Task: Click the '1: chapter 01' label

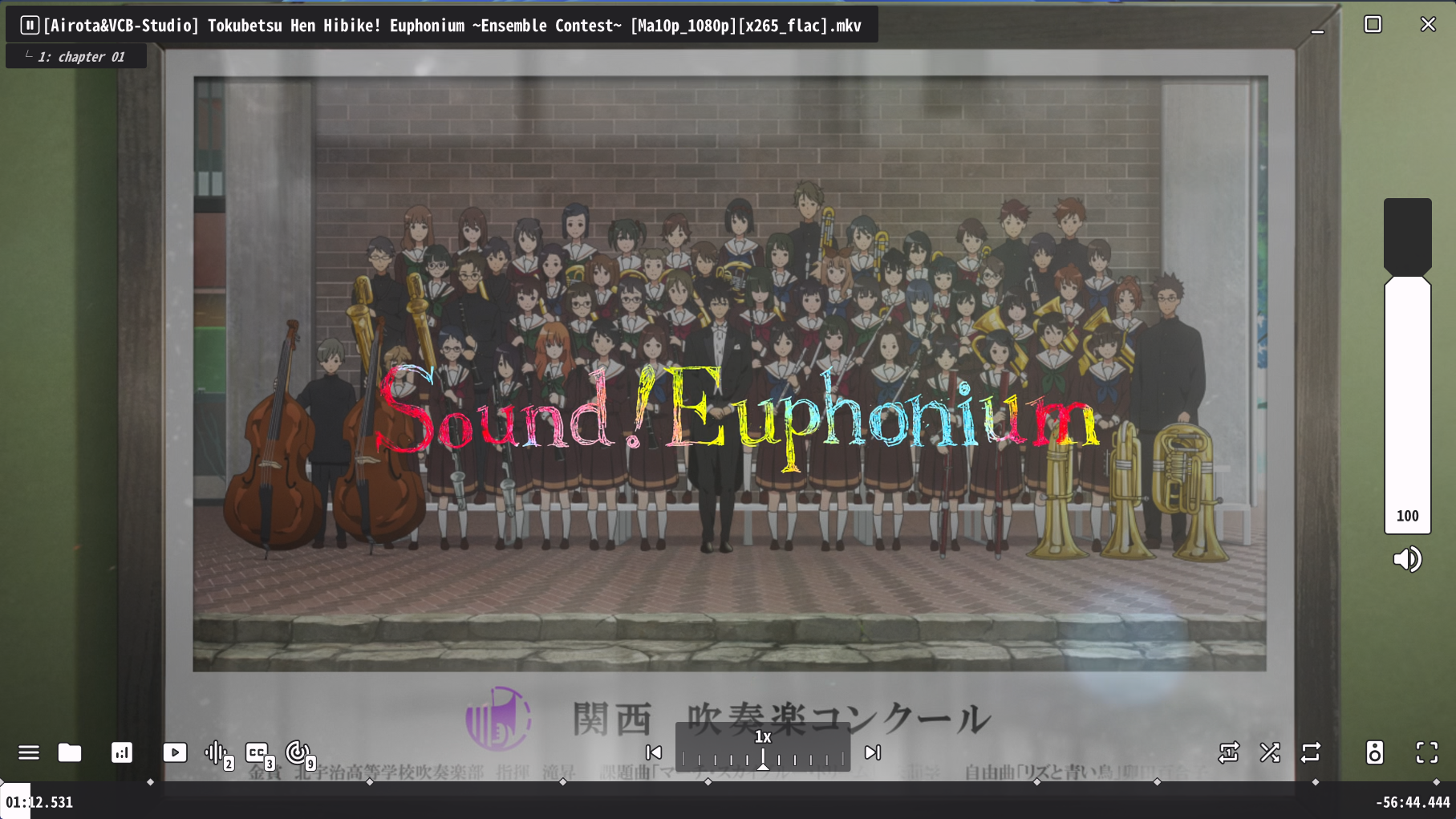Action: coord(81,57)
